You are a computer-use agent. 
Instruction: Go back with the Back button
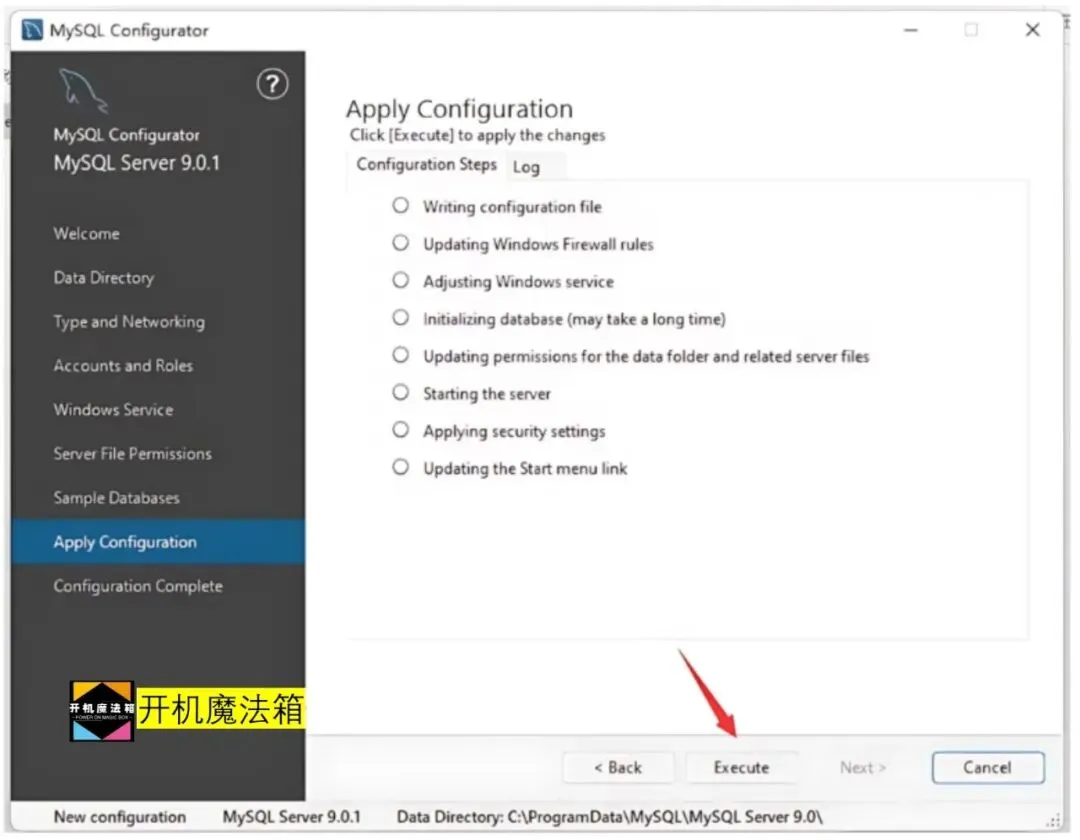tap(618, 767)
